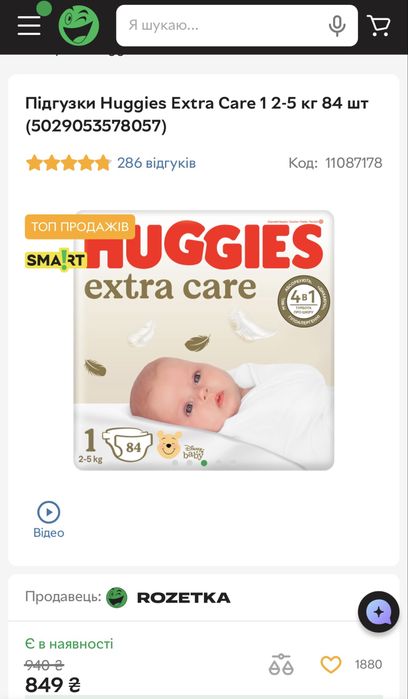Screen dimensions: 408x699
Task: Play the product Відео
Action: point(49,520)
